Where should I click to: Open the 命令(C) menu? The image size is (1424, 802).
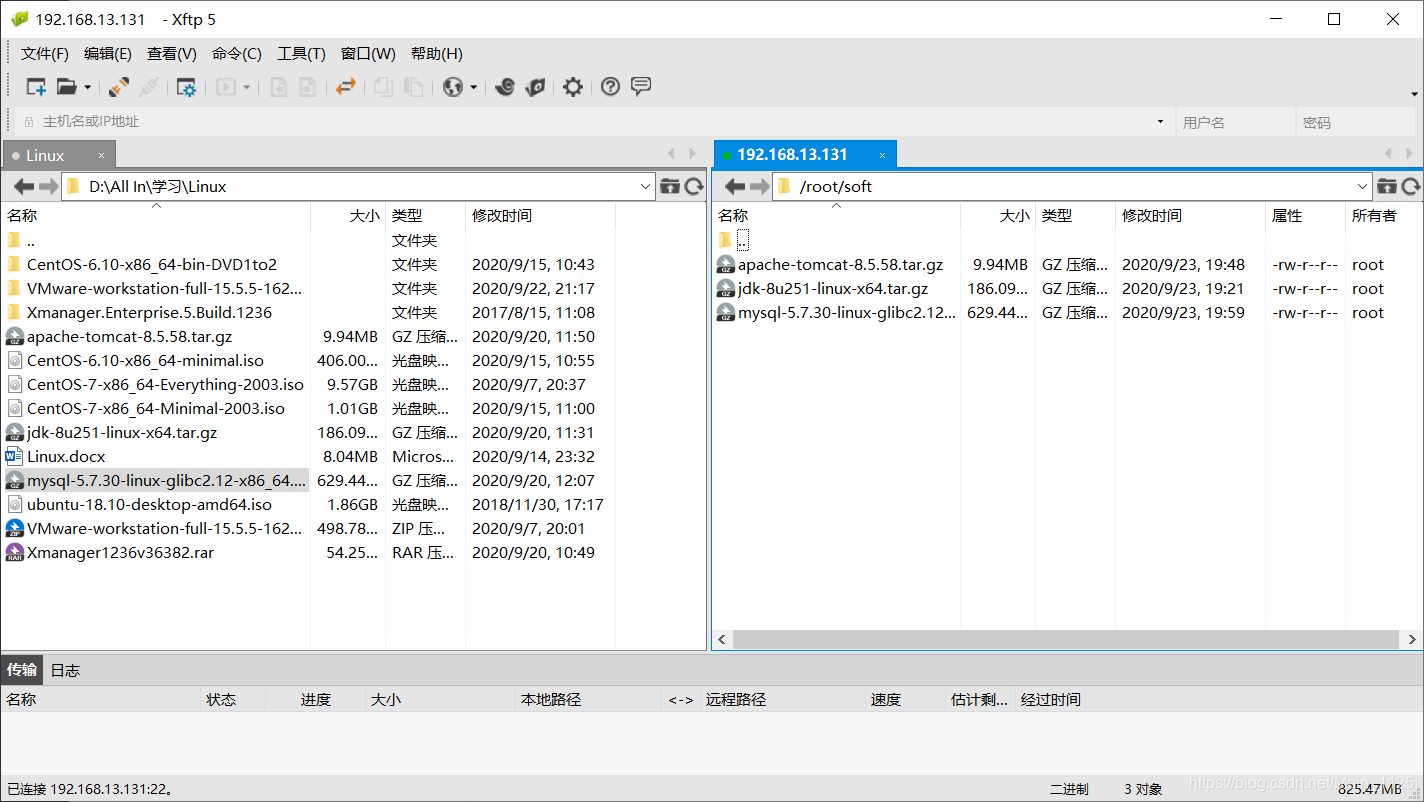click(237, 54)
